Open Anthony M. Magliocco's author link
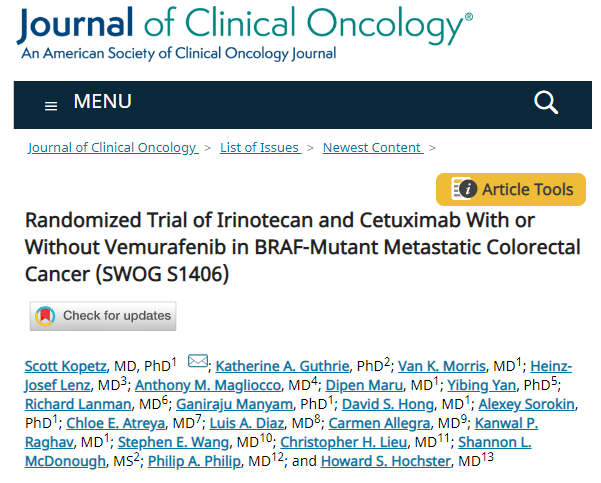The width and height of the screenshot is (601, 483). [x=208, y=385]
